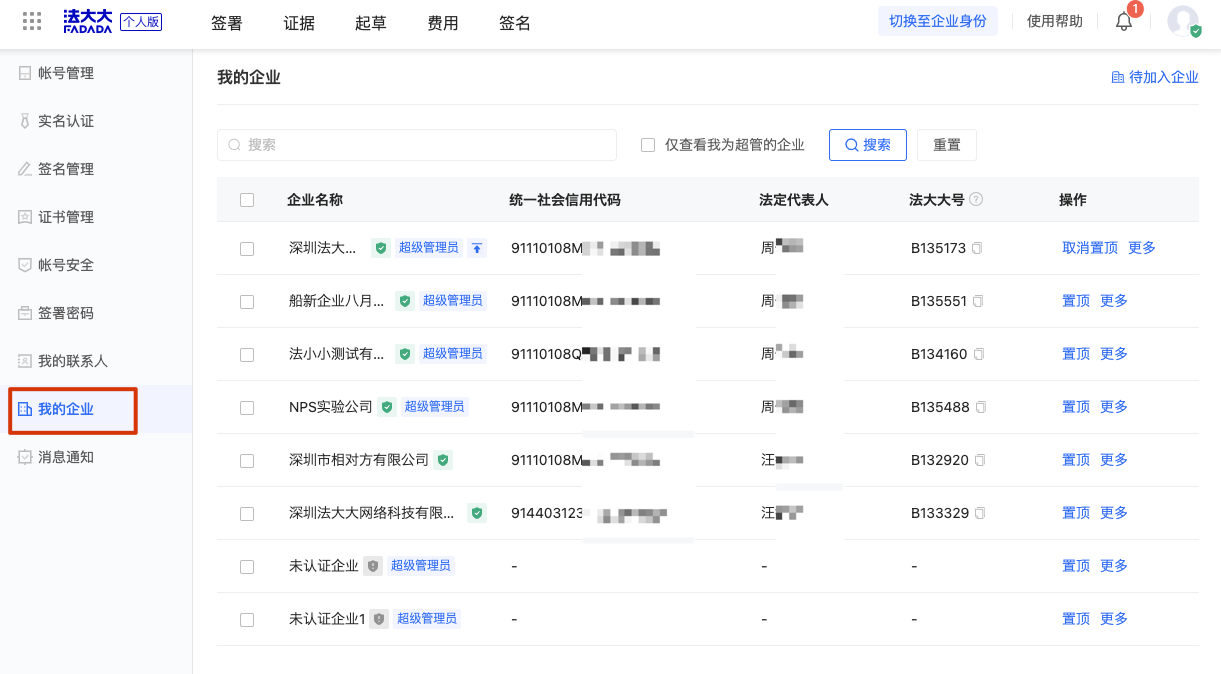The height and width of the screenshot is (674, 1221).
Task: Click the 重置 button
Action: coord(947,145)
